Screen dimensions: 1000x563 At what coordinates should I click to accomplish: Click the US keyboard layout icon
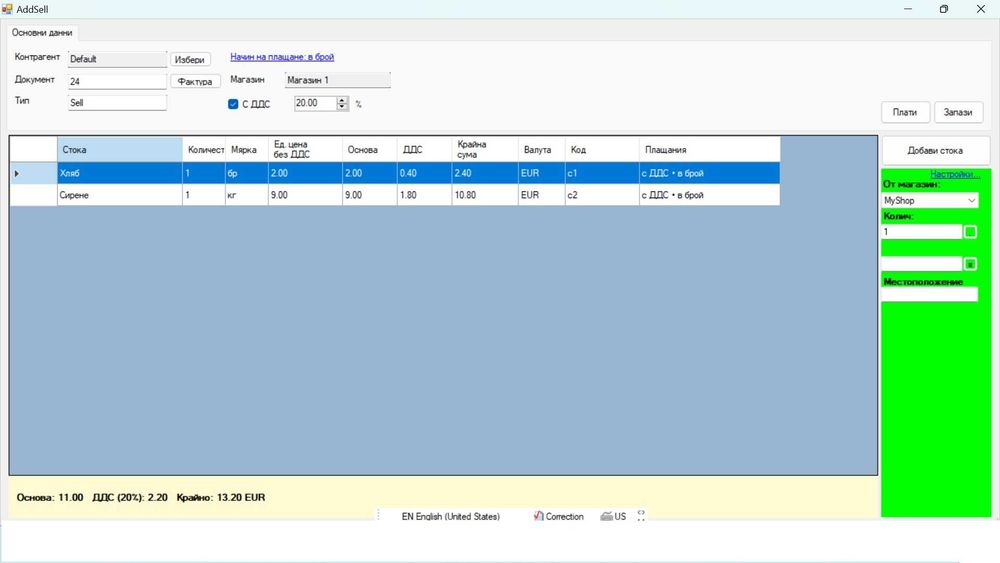pos(606,516)
